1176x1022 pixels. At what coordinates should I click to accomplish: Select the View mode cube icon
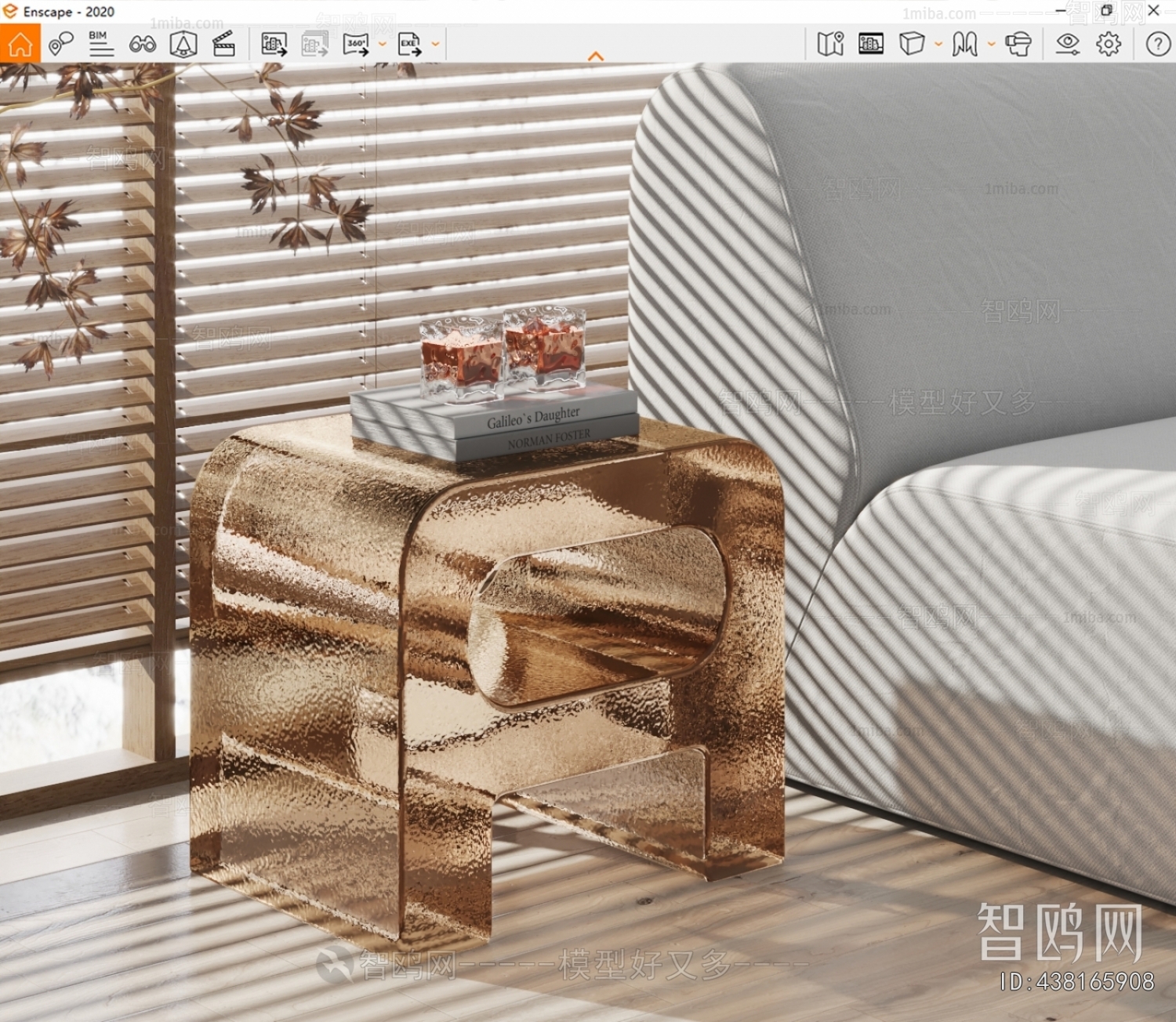click(x=912, y=44)
